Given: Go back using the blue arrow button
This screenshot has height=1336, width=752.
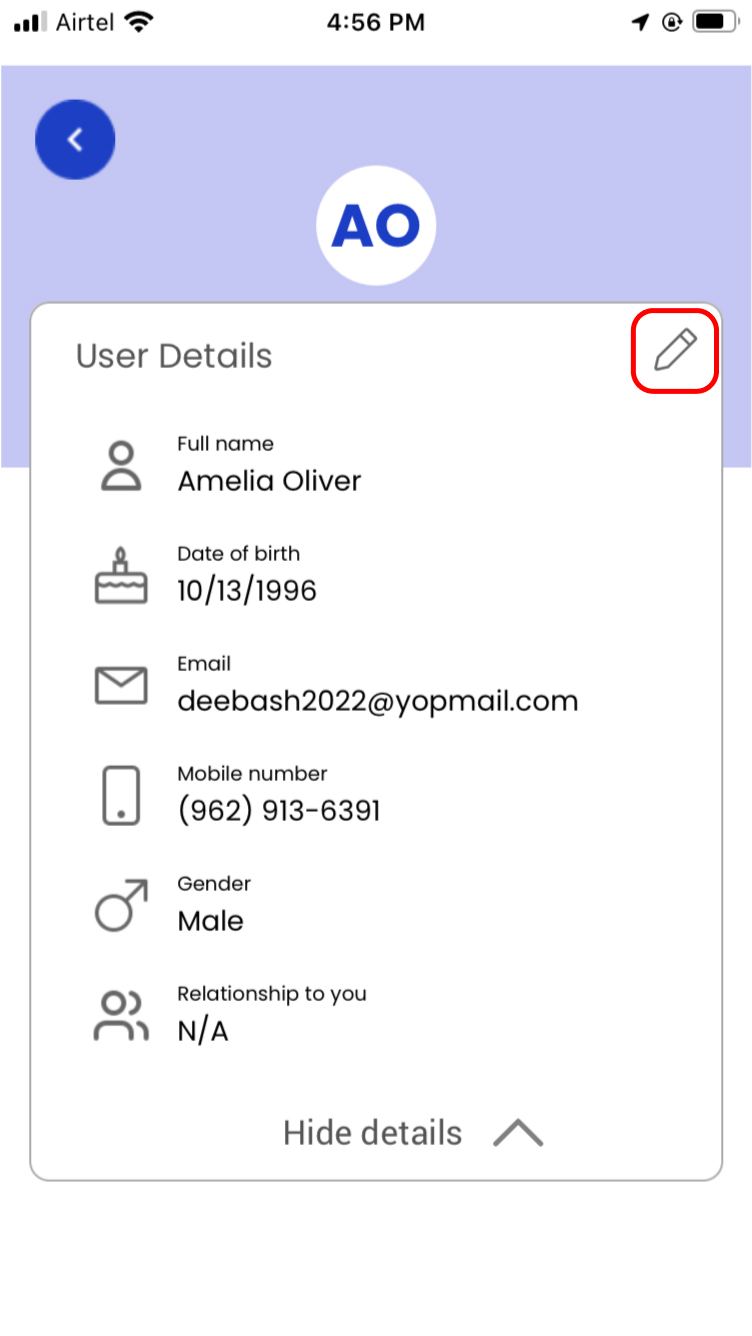Looking at the screenshot, I should pos(75,140).
